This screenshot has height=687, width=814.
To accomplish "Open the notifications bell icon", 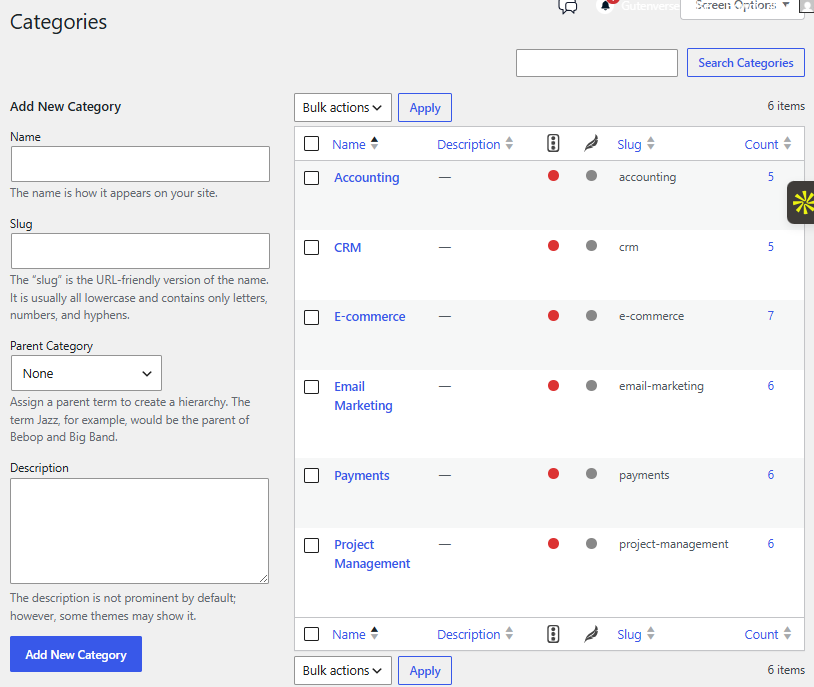I will (605, 6).
